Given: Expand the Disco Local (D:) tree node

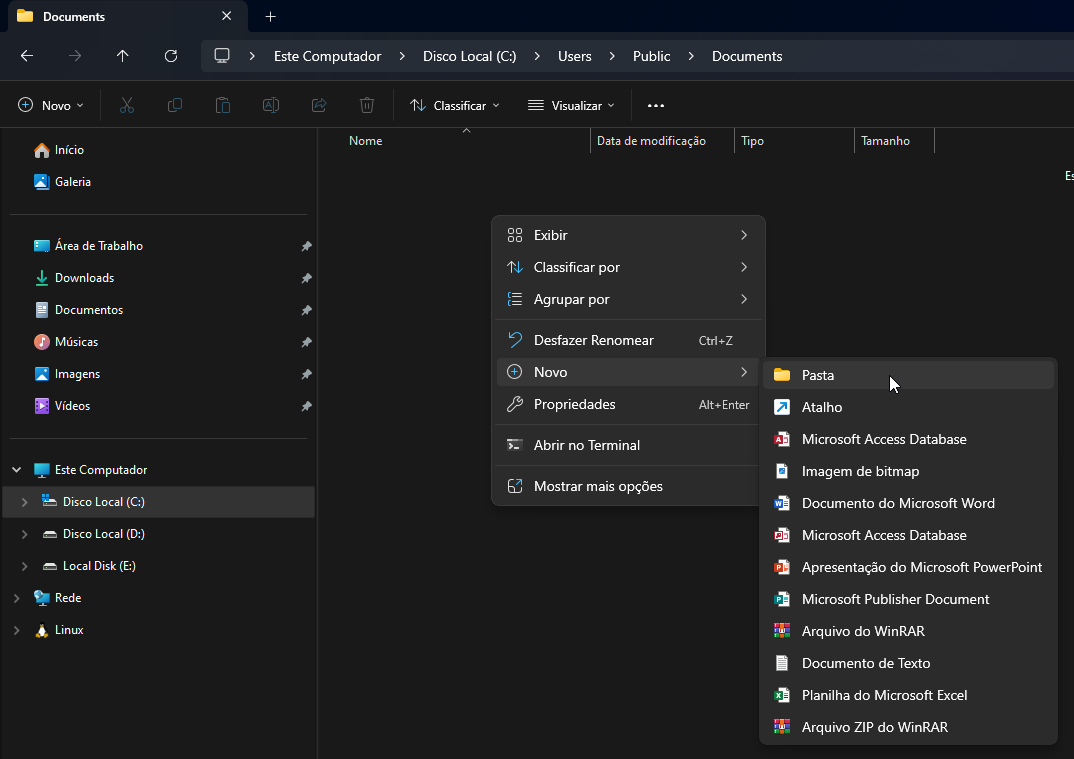Looking at the screenshot, I should pos(25,534).
